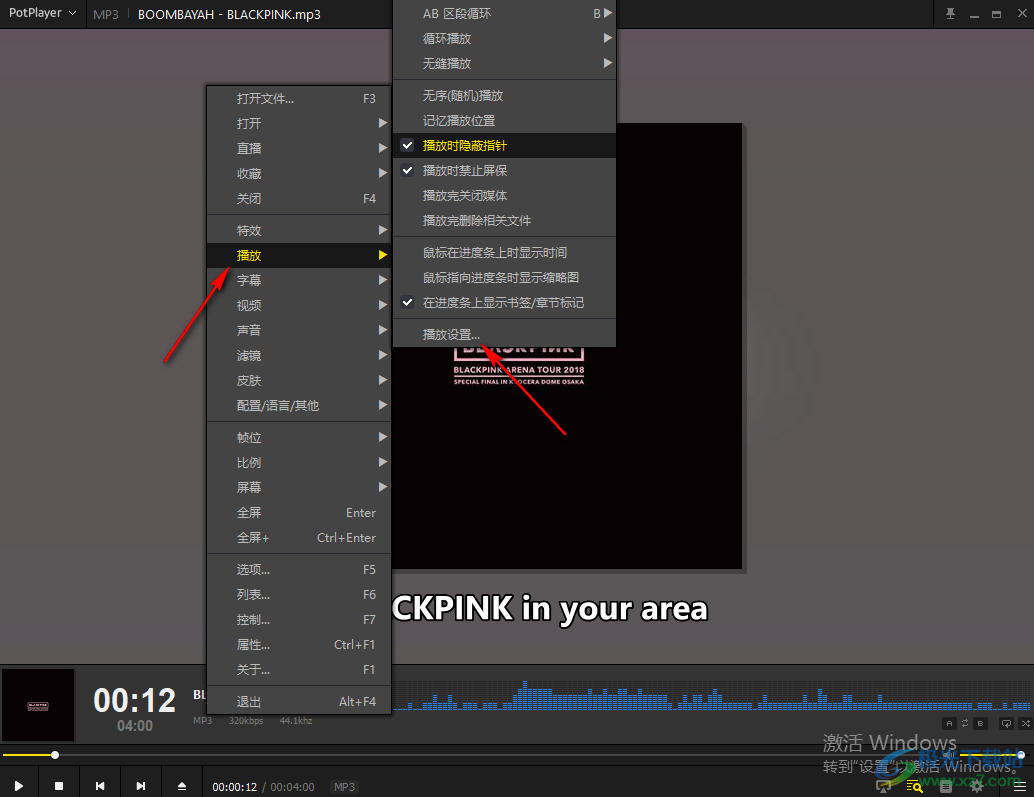Click the title BOOMBAYAH - BLACKPINK.mp3
Viewport: 1034px width, 797px height.
[229, 15]
